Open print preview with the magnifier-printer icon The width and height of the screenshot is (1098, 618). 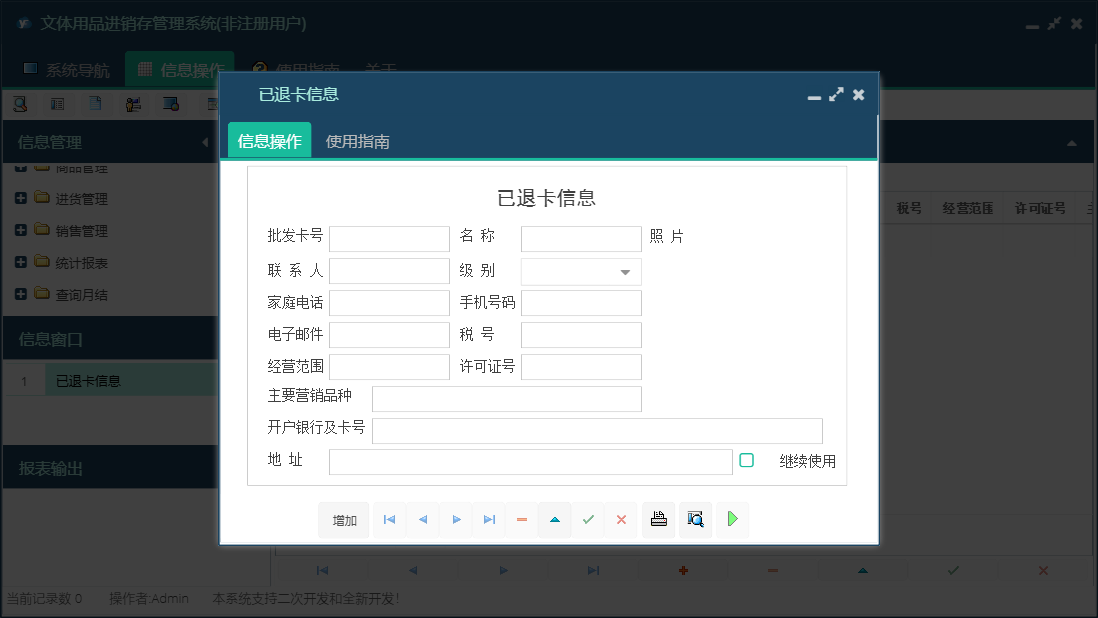pyautogui.click(x=695, y=519)
